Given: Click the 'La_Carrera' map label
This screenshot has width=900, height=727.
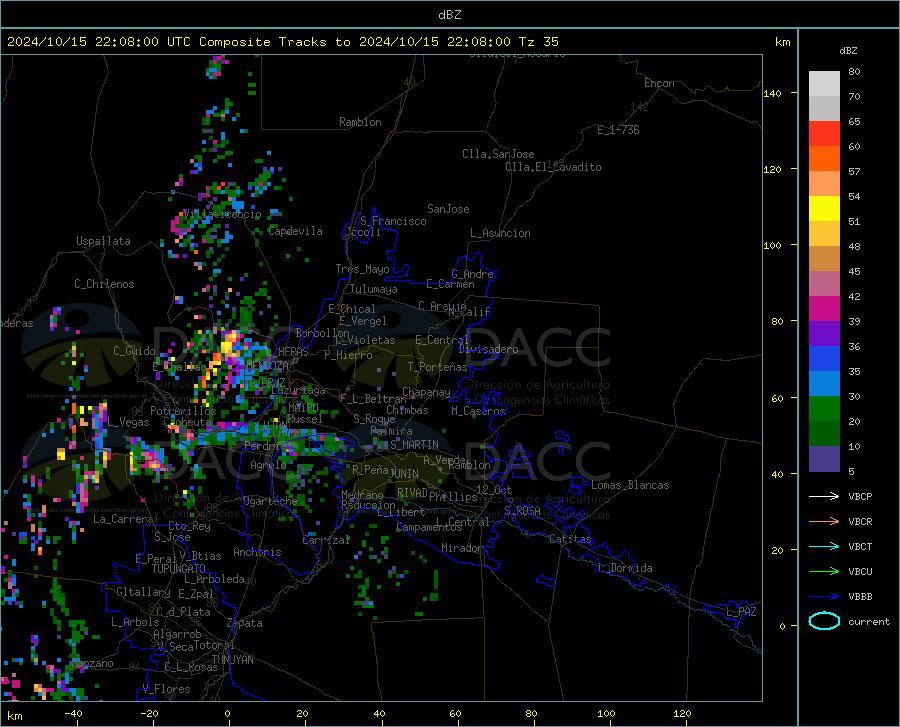Looking at the screenshot, I should click(x=123, y=519).
